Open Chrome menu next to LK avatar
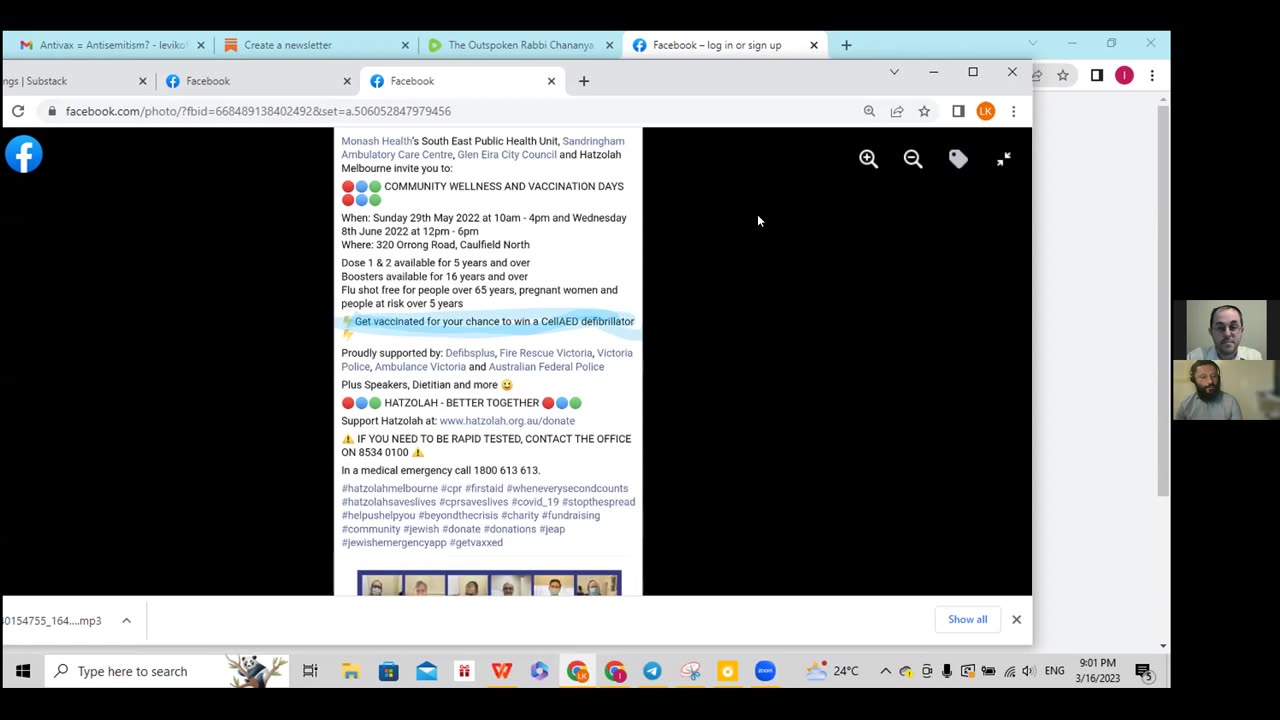This screenshot has height=720, width=1280. pyautogui.click(x=1013, y=111)
